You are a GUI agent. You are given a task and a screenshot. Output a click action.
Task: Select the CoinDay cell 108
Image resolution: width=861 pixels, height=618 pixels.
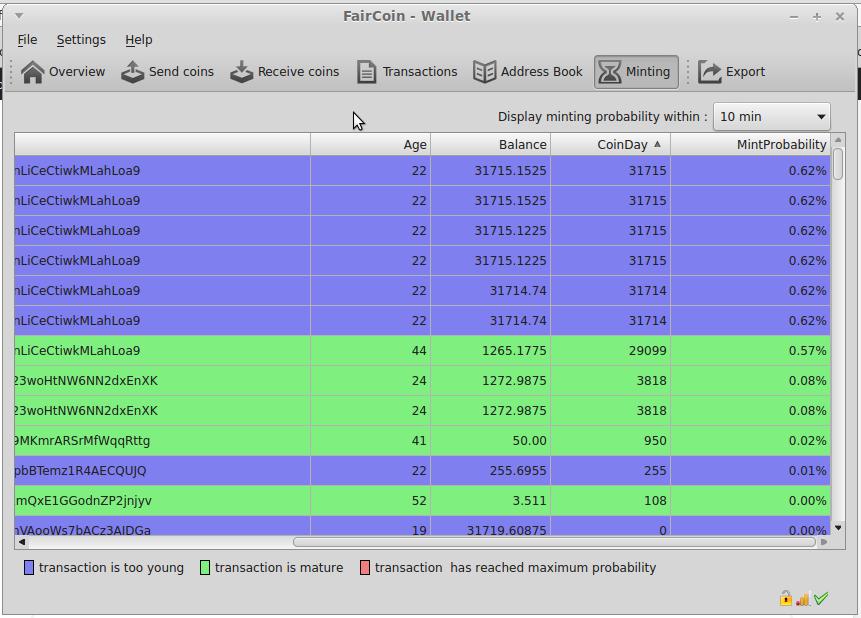(611, 500)
